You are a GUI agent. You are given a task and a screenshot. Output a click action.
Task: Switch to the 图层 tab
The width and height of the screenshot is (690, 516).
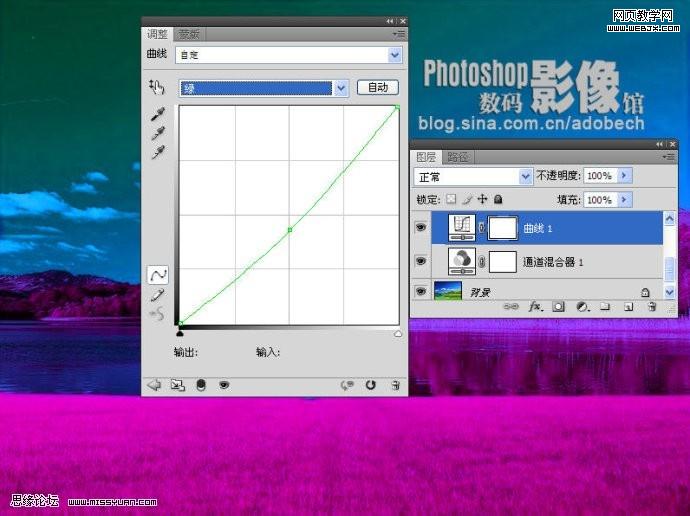point(426,157)
